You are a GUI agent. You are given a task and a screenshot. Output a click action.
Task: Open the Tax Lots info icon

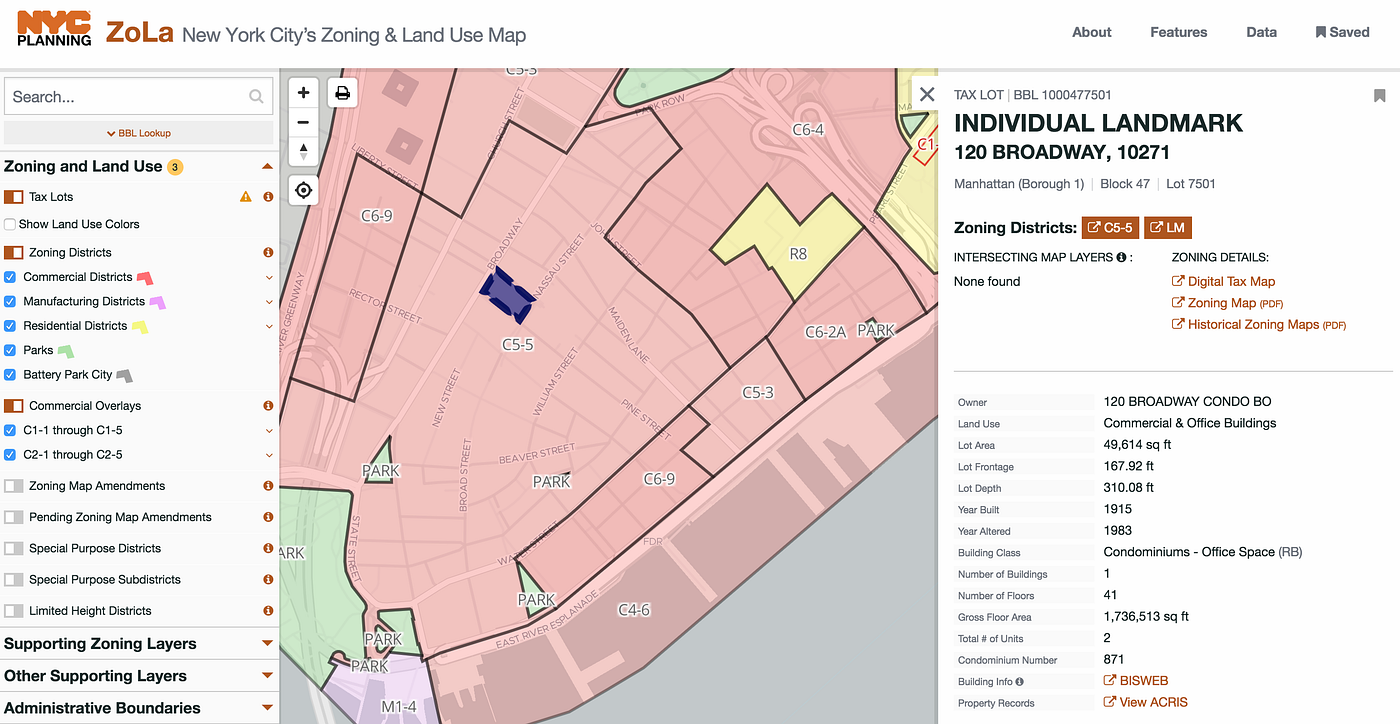tap(268, 197)
